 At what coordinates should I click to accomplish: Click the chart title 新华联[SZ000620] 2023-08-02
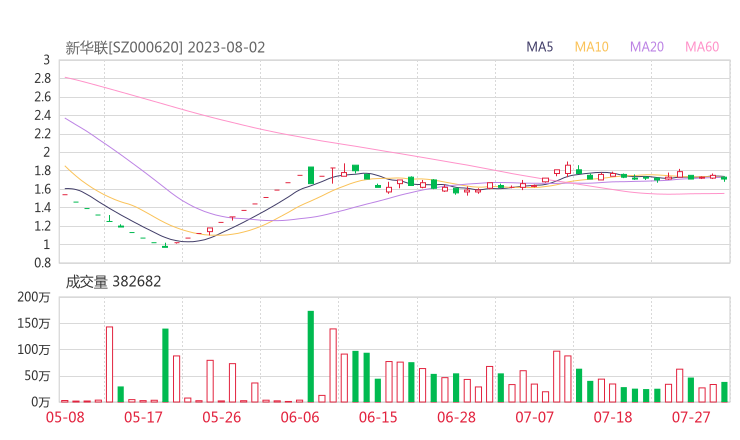[x=165, y=48]
